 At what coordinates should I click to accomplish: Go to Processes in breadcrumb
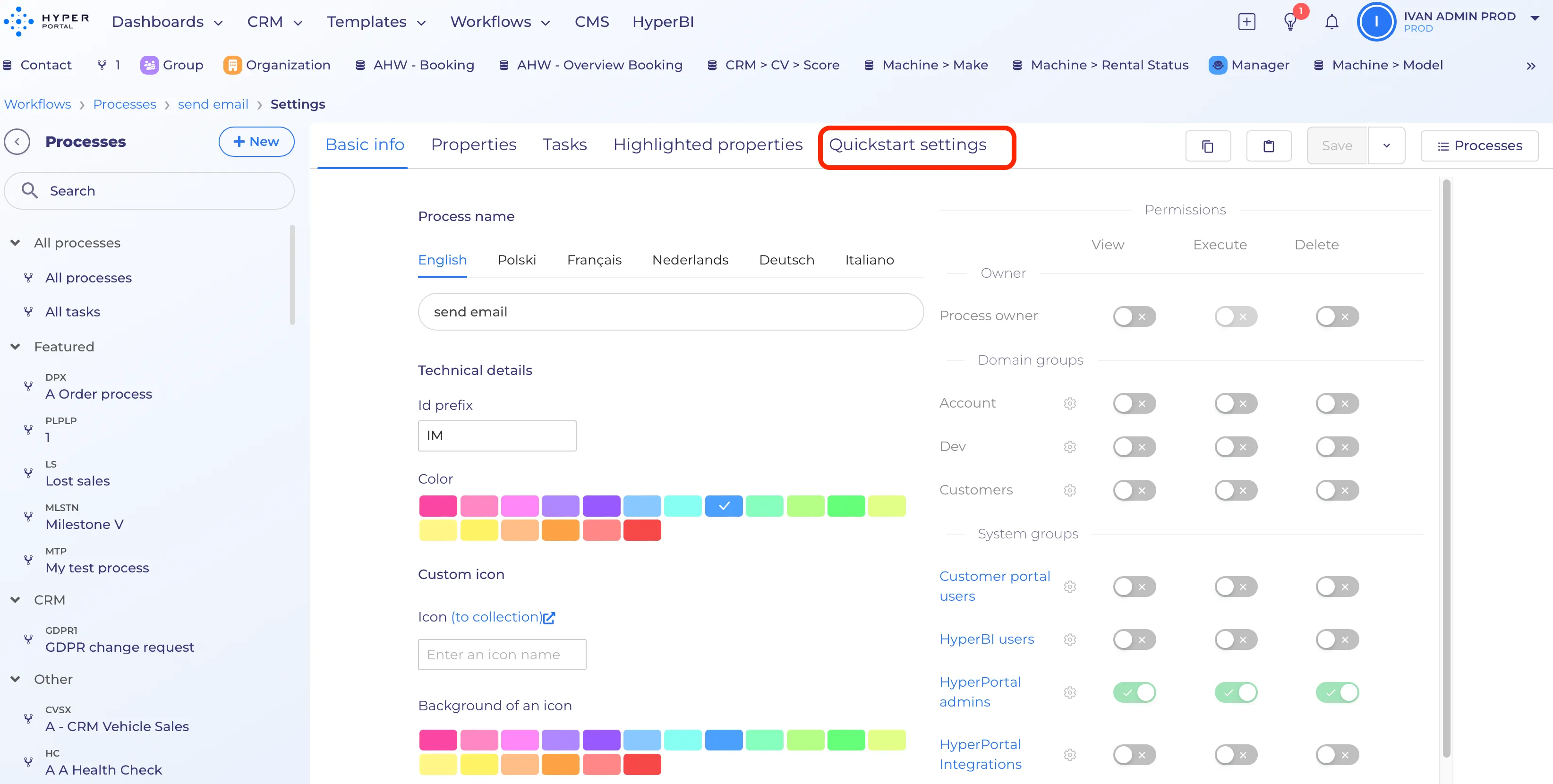pyautogui.click(x=124, y=104)
